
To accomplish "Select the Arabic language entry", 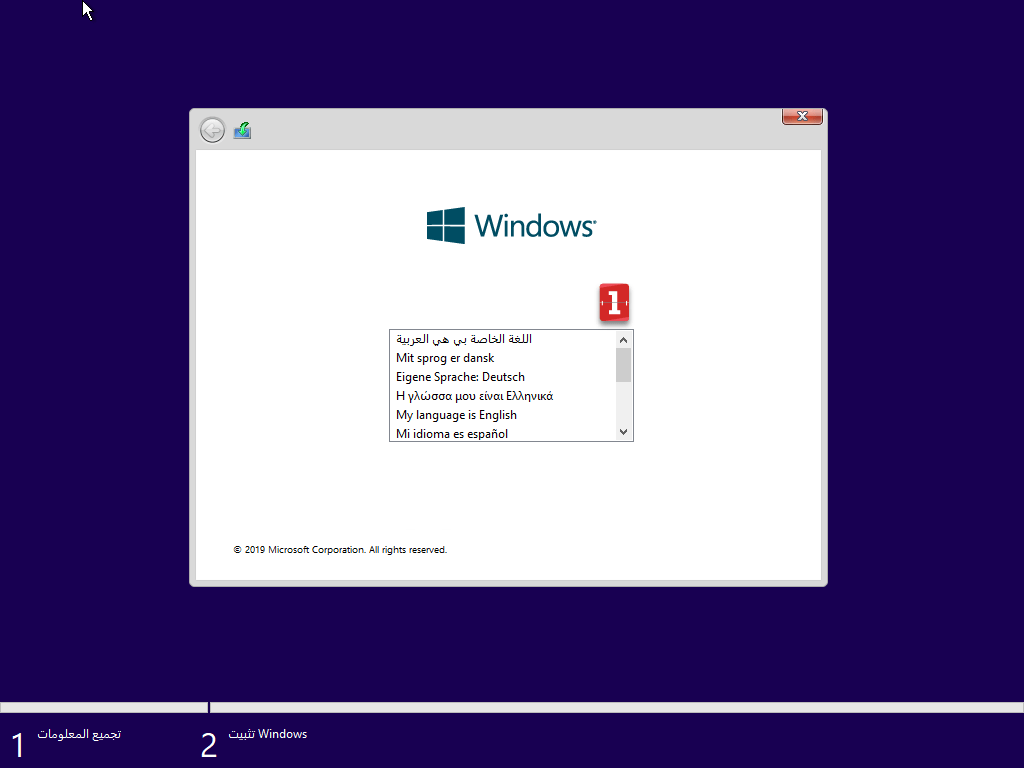I will click(503, 339).
